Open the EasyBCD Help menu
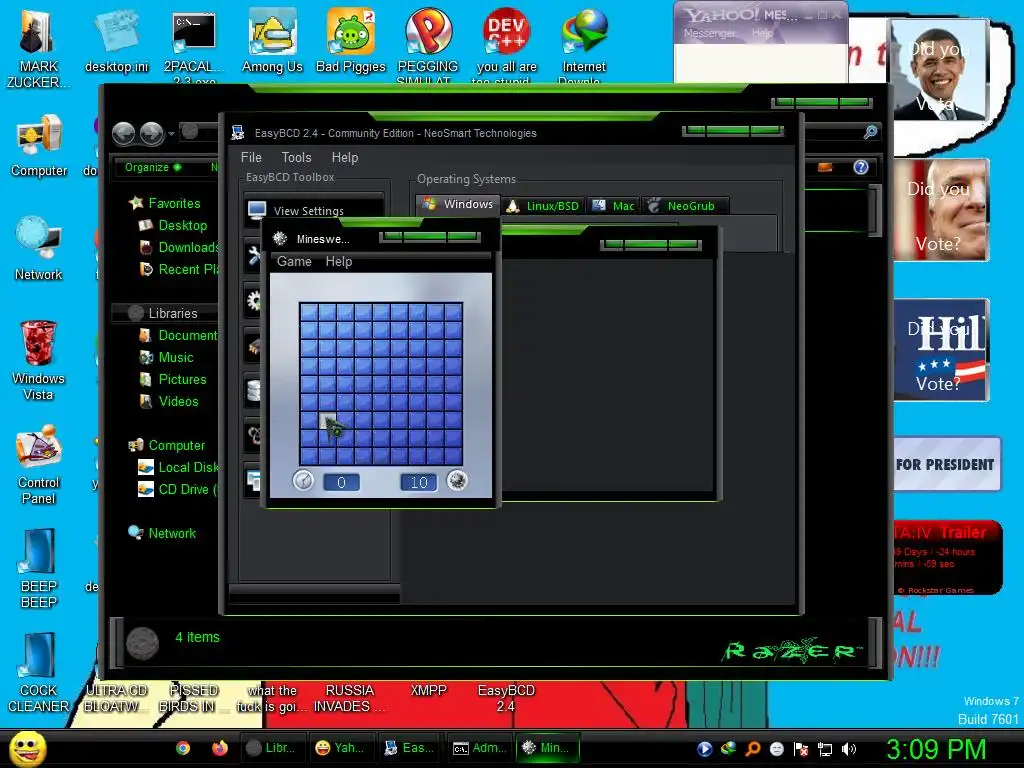 (x=345, y=157)
